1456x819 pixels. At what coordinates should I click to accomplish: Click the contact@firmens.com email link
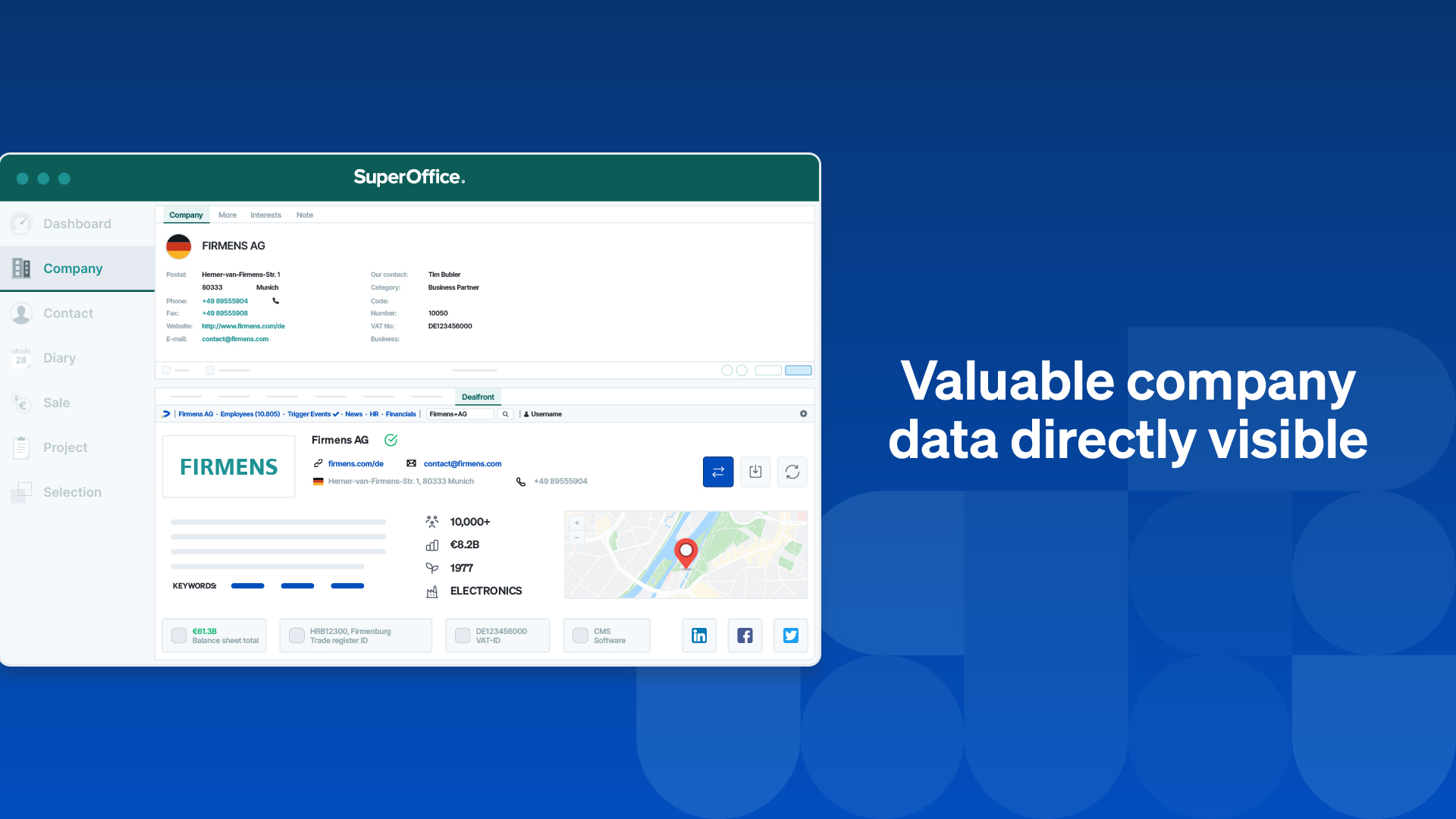click(235, 339)
